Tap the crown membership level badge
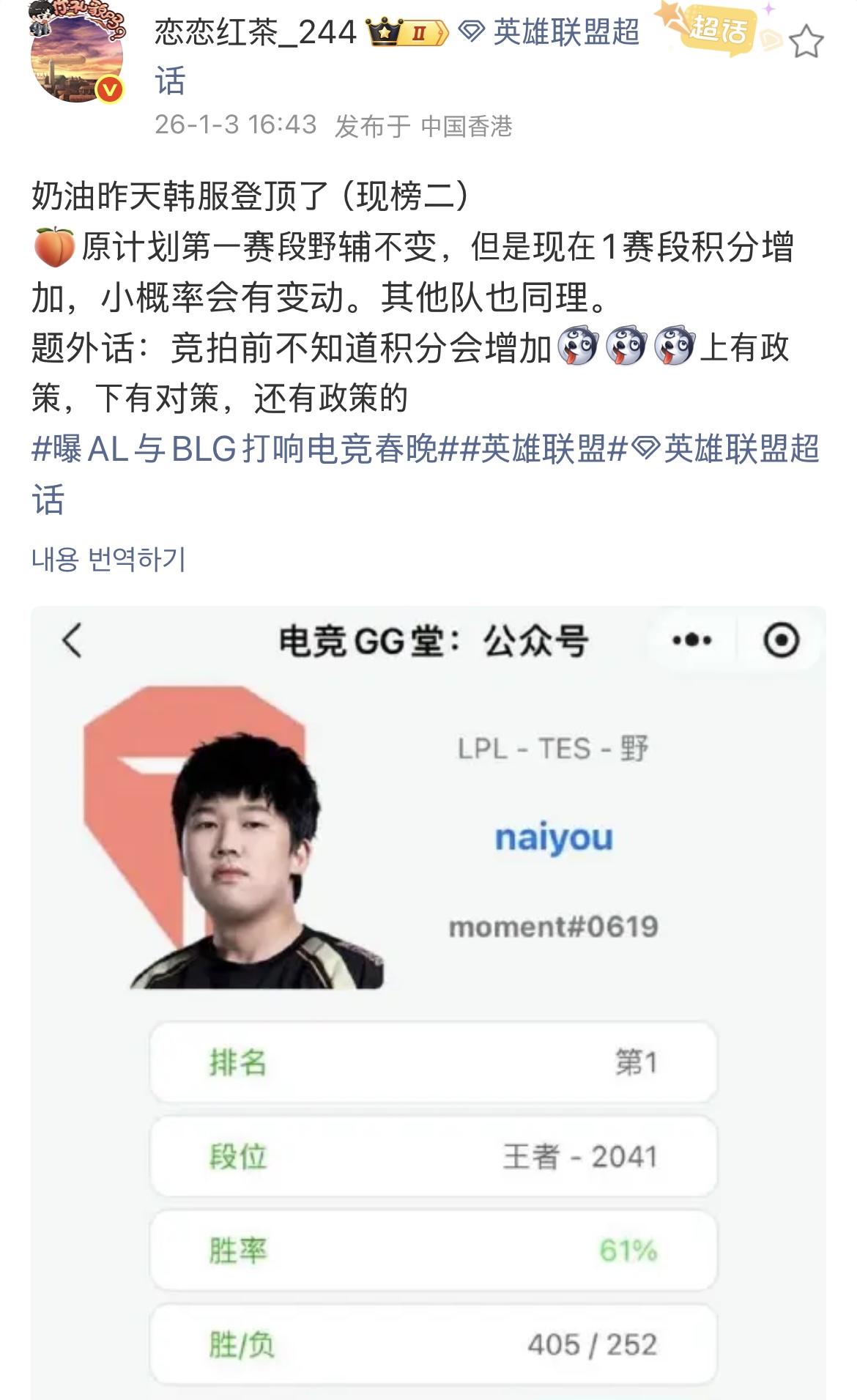857x1400 pixels. click(x=407, y=32)
